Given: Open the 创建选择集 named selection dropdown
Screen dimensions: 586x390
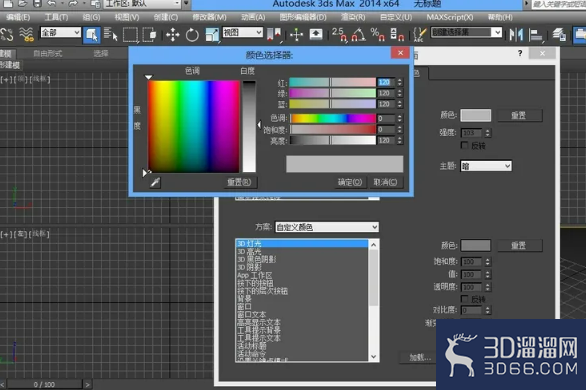Looking at the screenshot, I should pos(466,32).
